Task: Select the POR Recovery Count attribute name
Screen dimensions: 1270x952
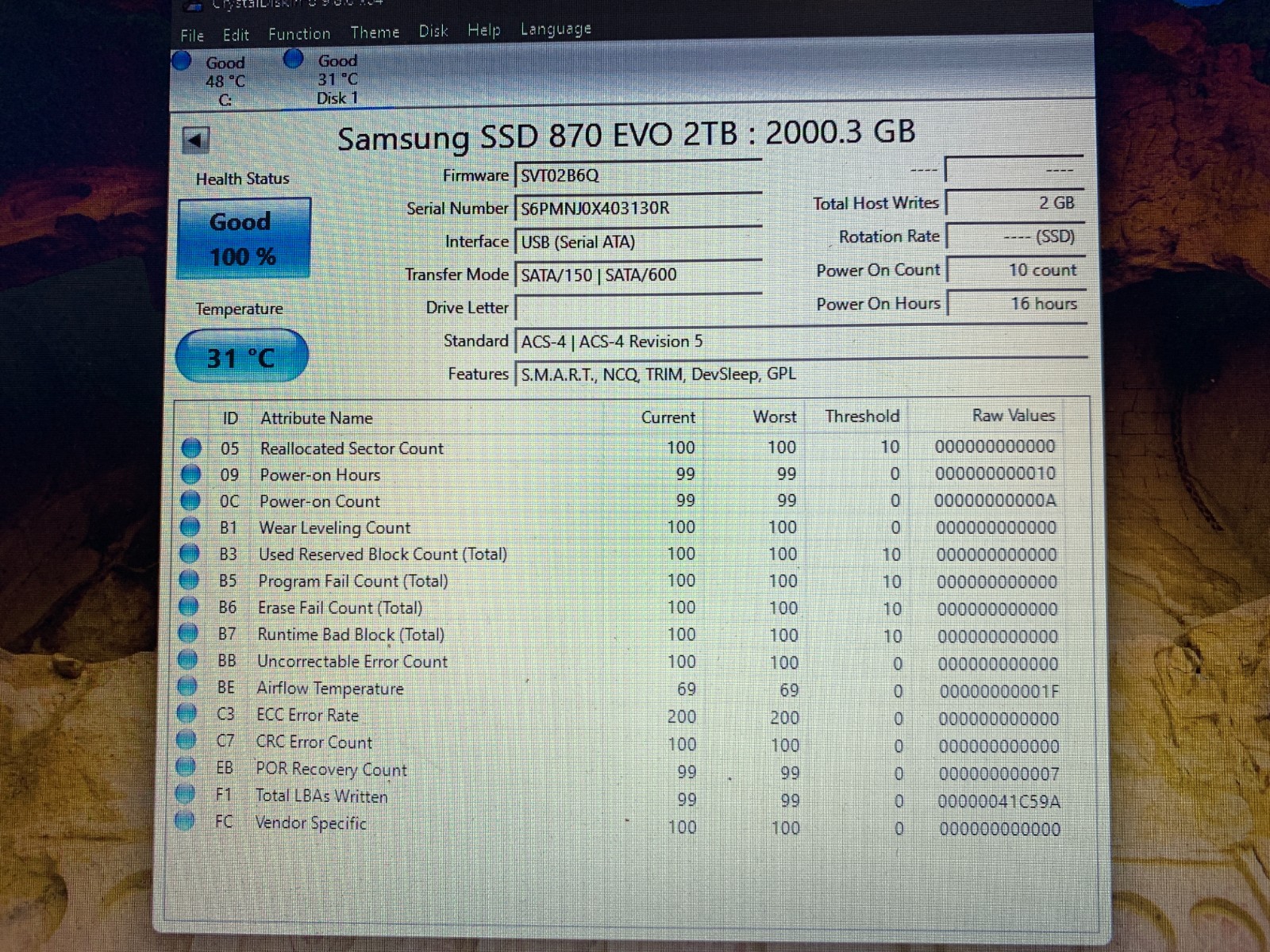Action: coord(330,769)
